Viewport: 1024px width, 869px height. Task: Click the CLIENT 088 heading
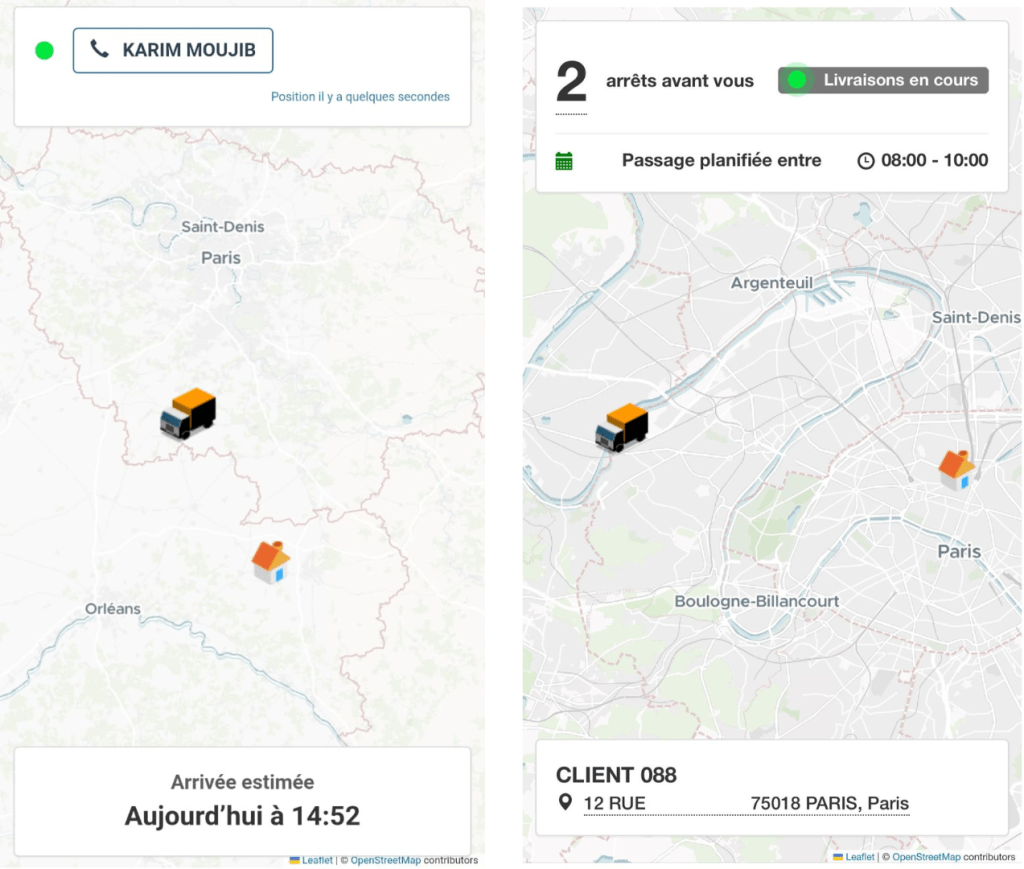(x=616, y=775)
